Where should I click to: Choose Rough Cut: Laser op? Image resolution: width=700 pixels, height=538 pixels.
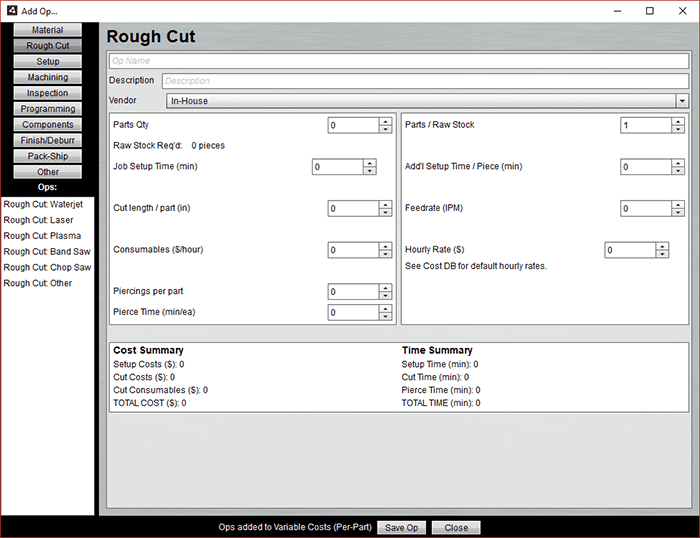point(38,220)
